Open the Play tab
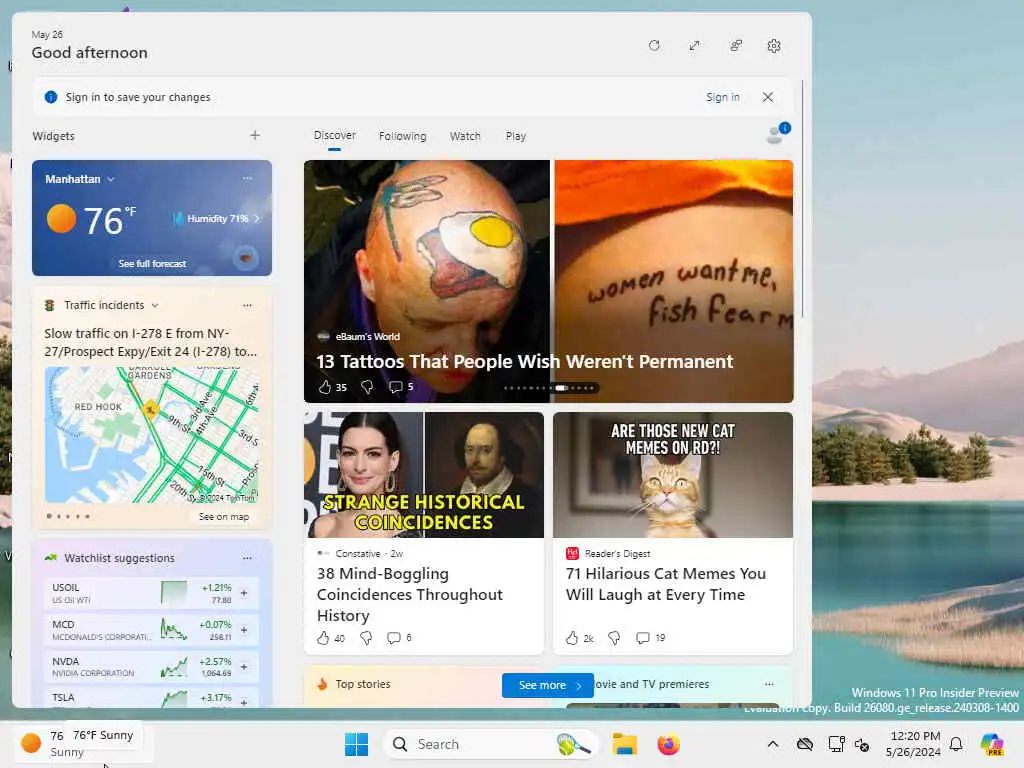 515,136
